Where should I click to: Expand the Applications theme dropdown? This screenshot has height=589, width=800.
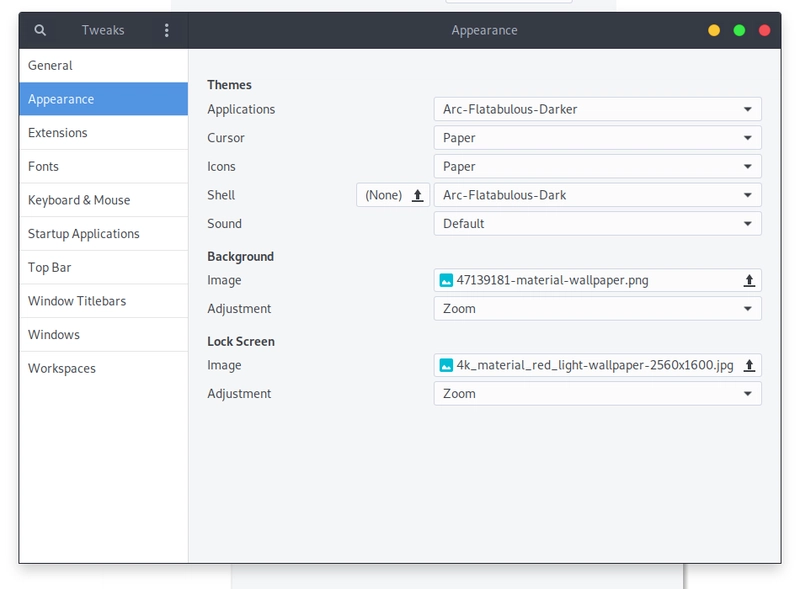click(597, 109)
